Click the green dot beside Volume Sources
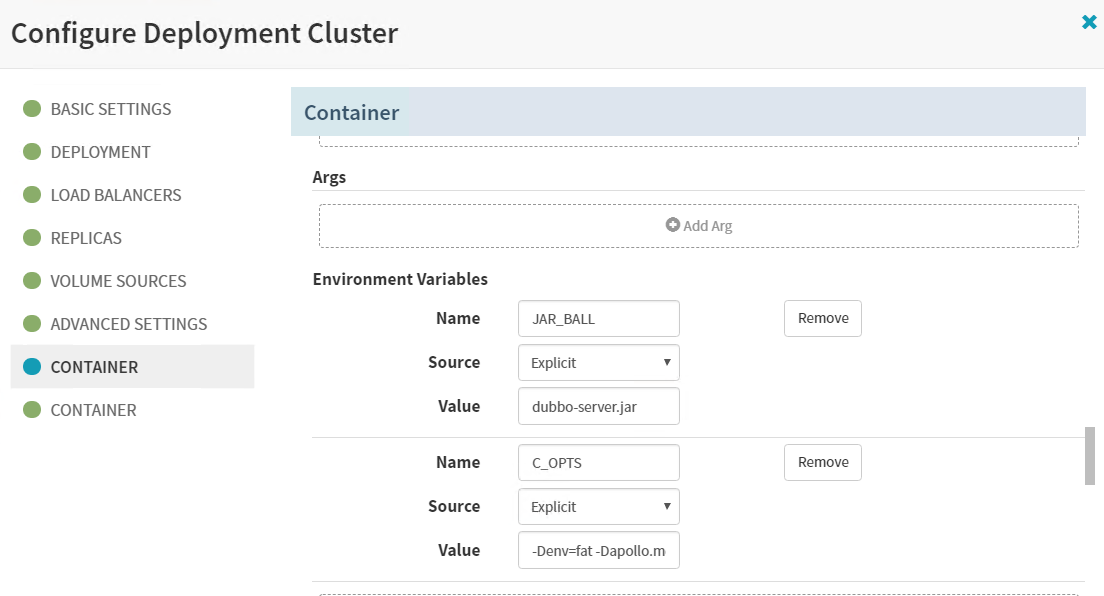This screenshot has height=596, width=1104. 32,281
